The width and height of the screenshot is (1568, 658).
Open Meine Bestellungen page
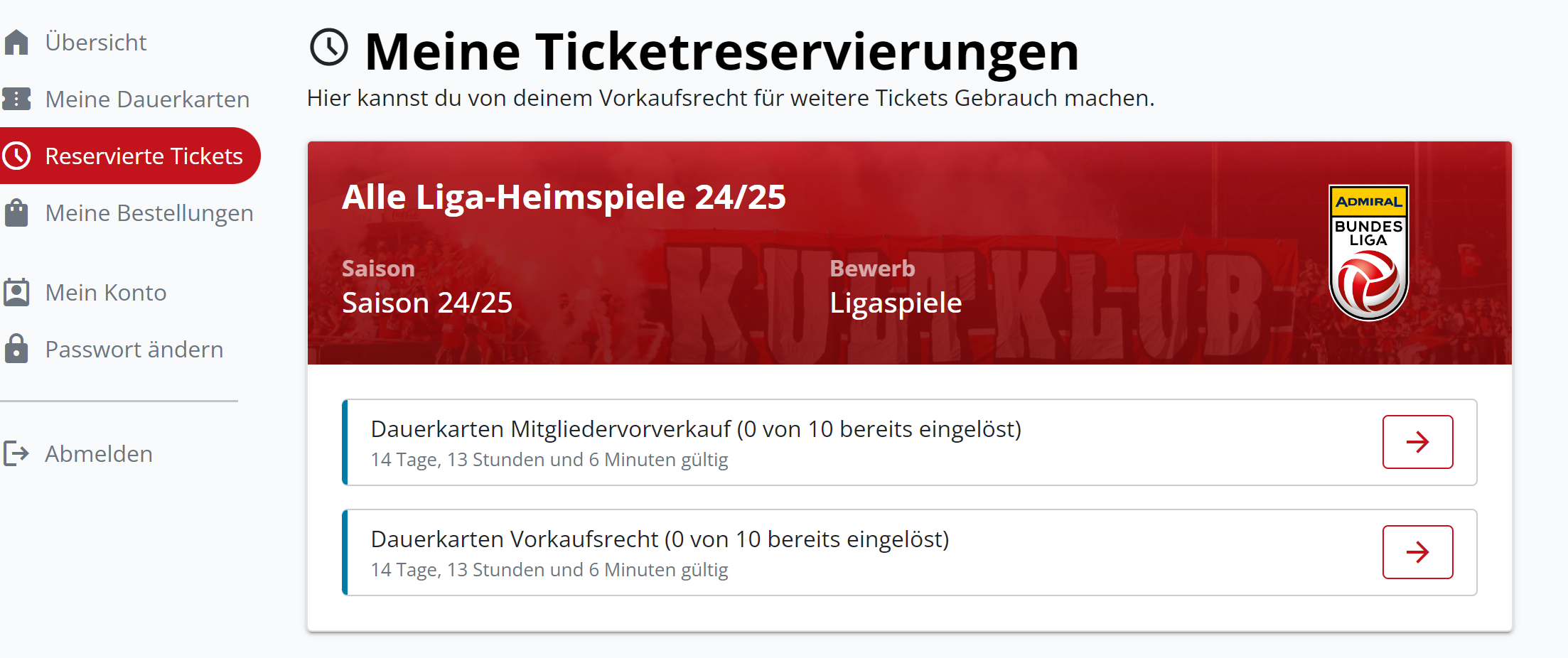click(x=149, y=212)
